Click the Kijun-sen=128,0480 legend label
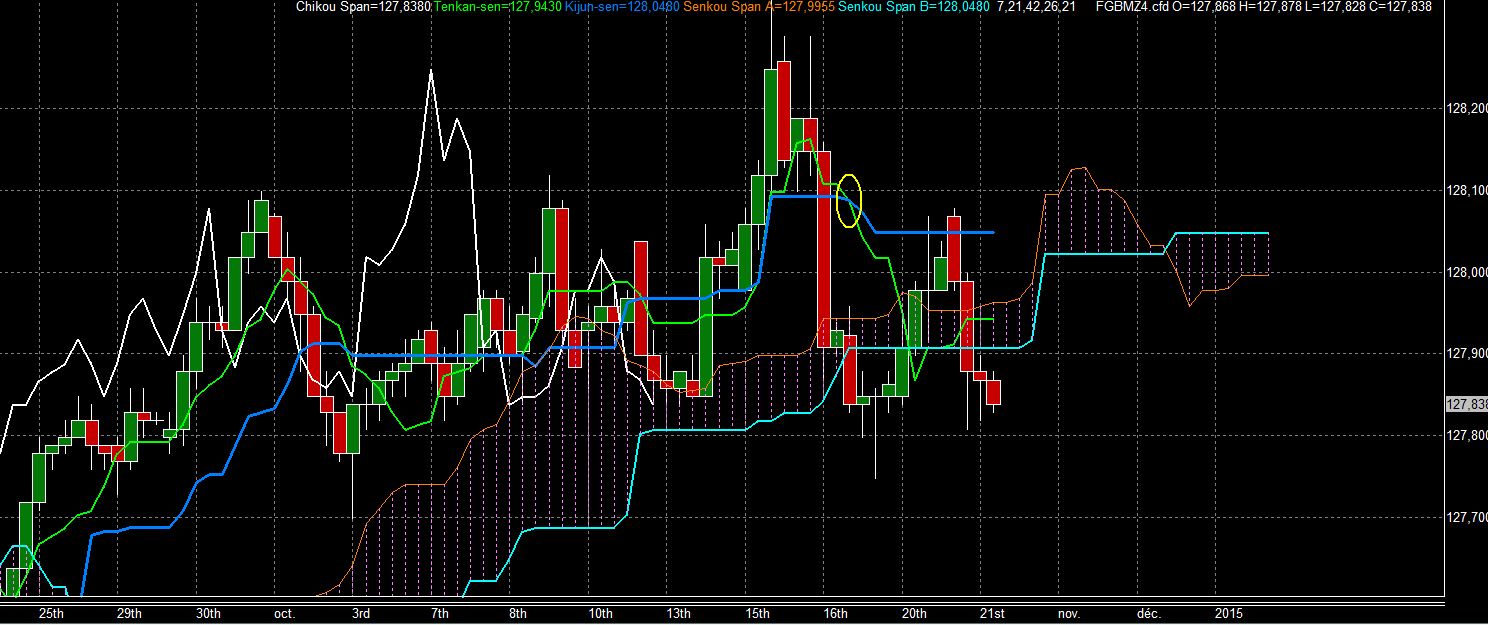Image resolution: width=1488 pixels, height=625 pixels. tap(622, 7)
